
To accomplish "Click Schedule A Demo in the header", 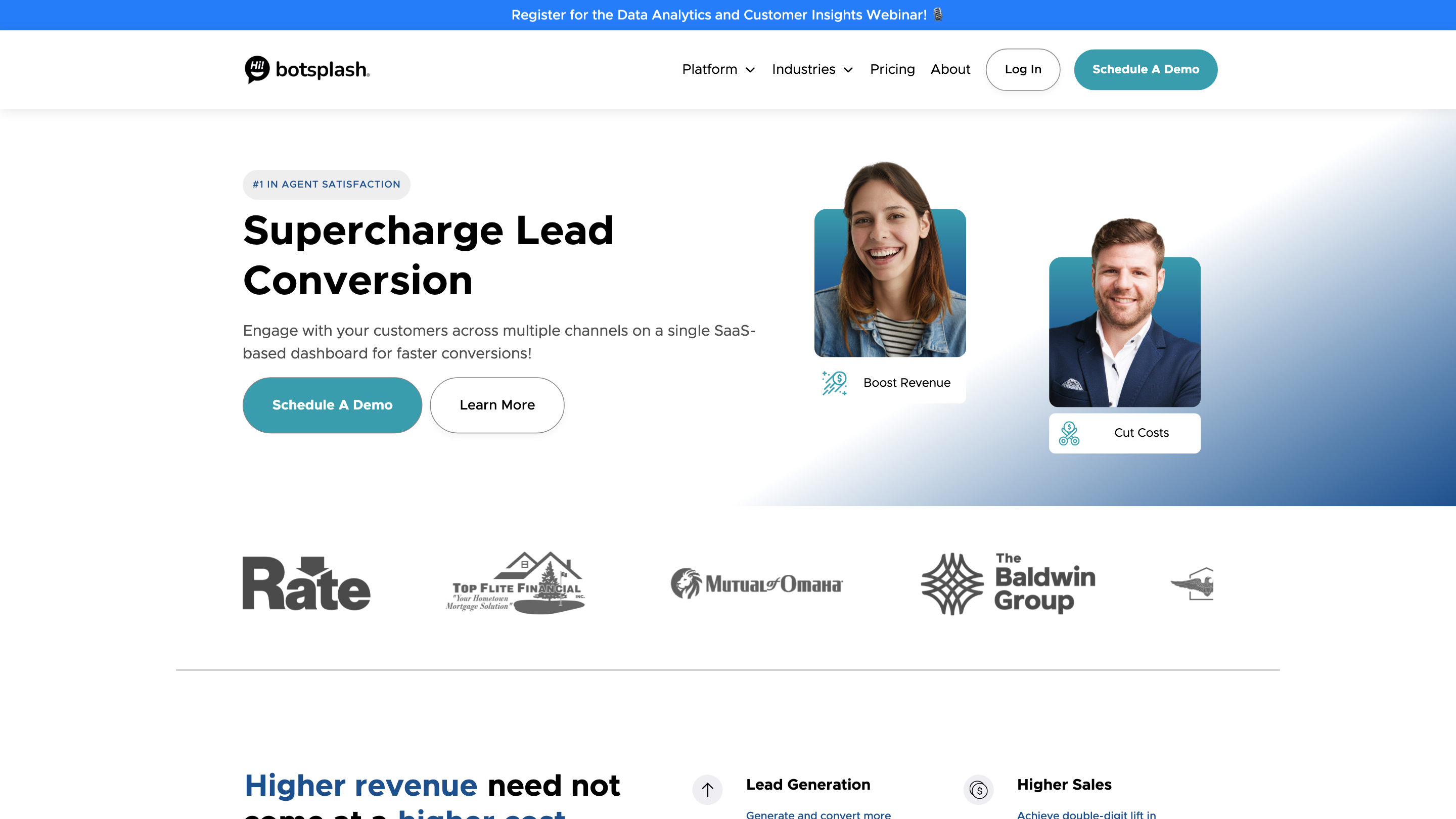I will point(1145,69).
